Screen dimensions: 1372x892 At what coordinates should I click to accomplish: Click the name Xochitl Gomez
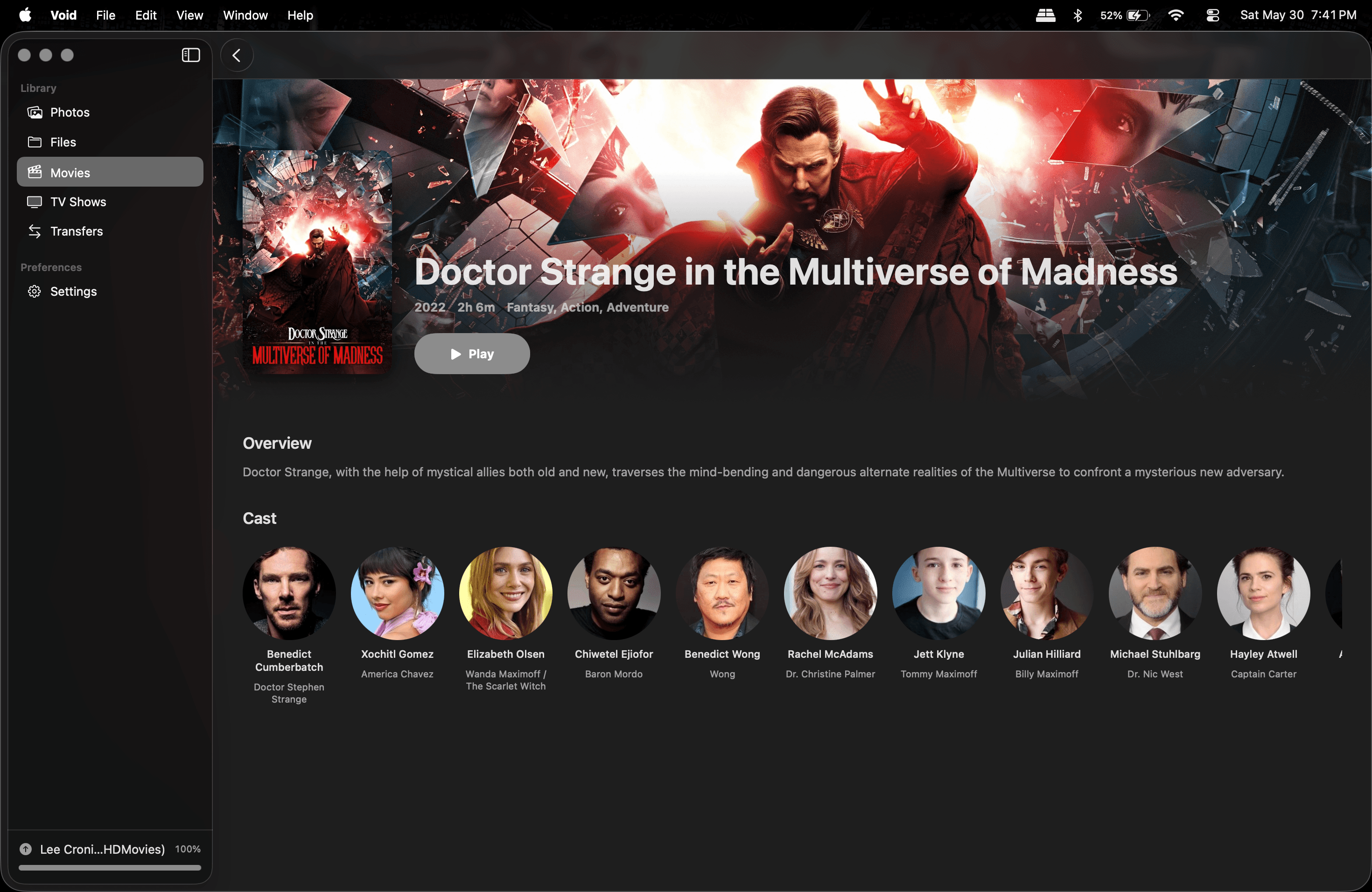(398, 654)
